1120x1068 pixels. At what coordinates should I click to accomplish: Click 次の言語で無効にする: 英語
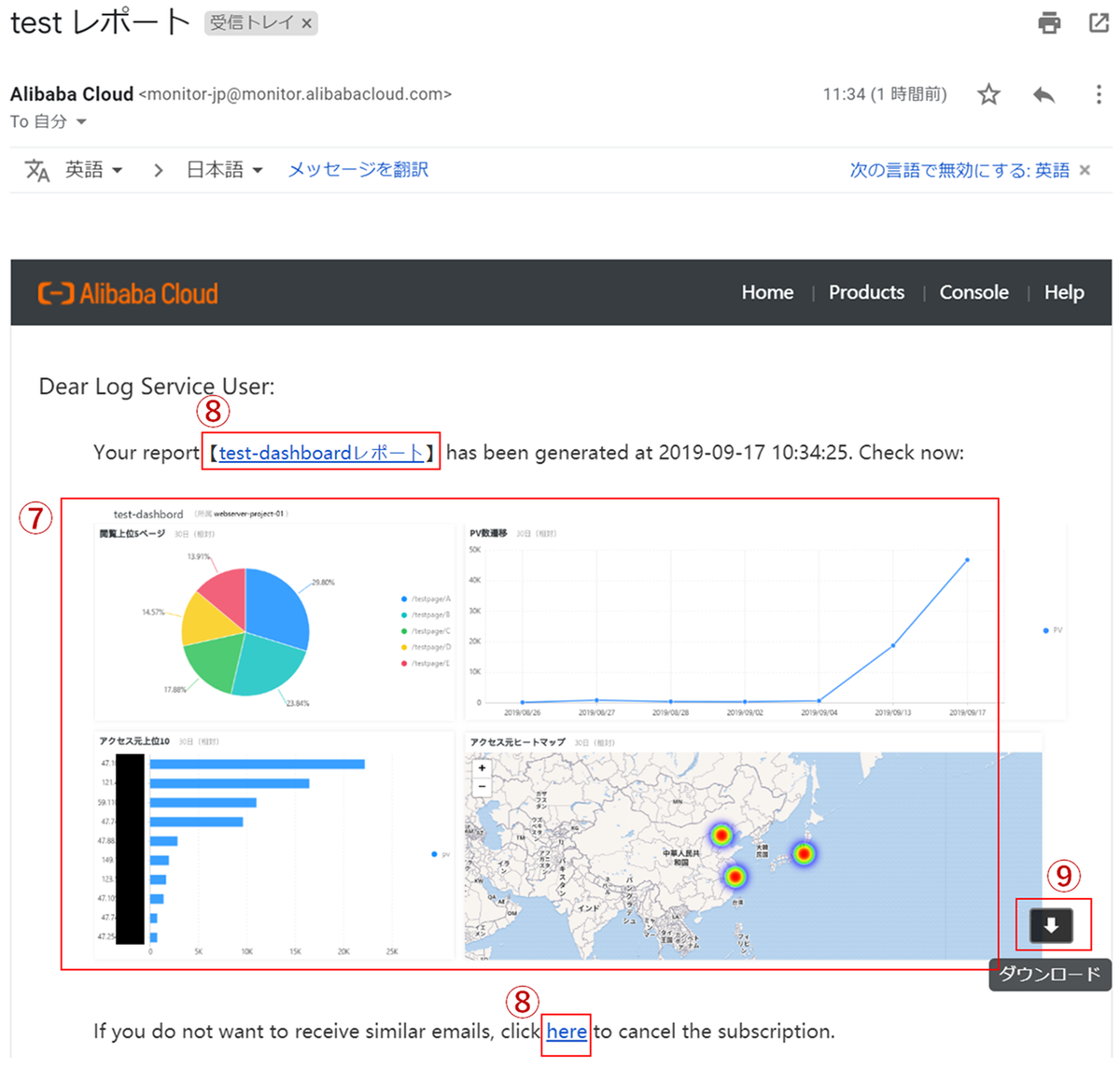pyautogui.click(x=959, y=170)
